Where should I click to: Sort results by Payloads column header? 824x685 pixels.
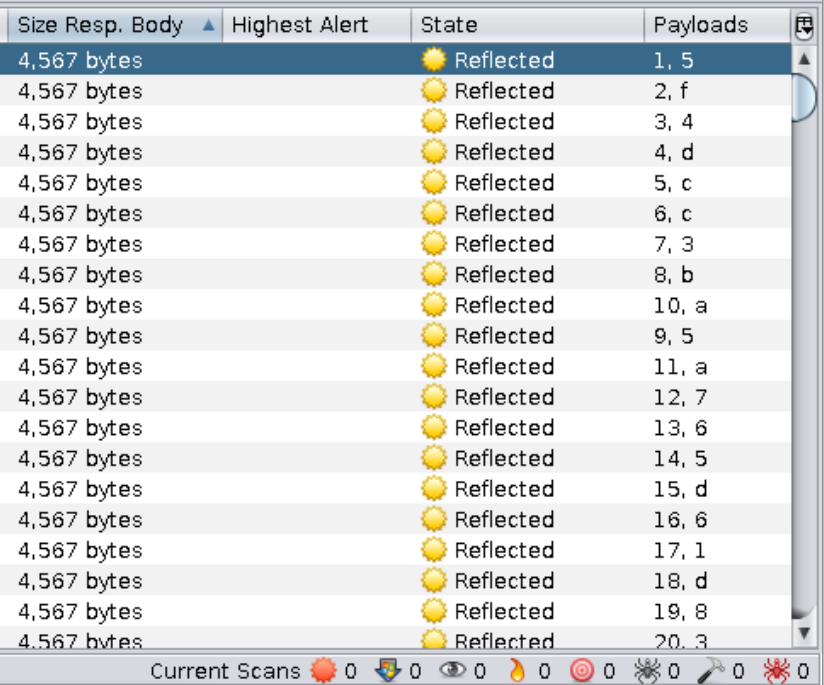click(701, 26)
